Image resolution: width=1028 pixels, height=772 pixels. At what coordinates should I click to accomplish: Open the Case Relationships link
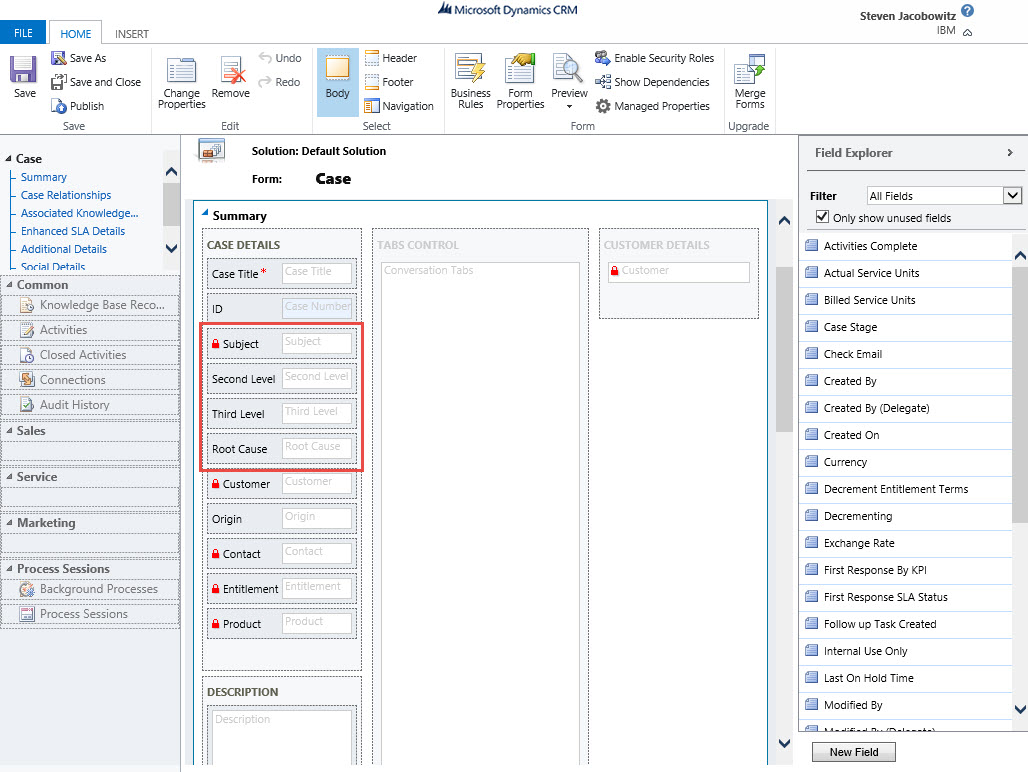coord(66,195)
